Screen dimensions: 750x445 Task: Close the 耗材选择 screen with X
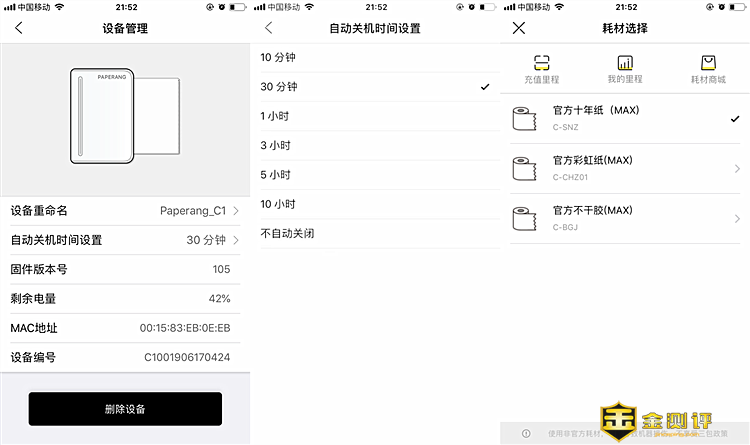[518, 28]
